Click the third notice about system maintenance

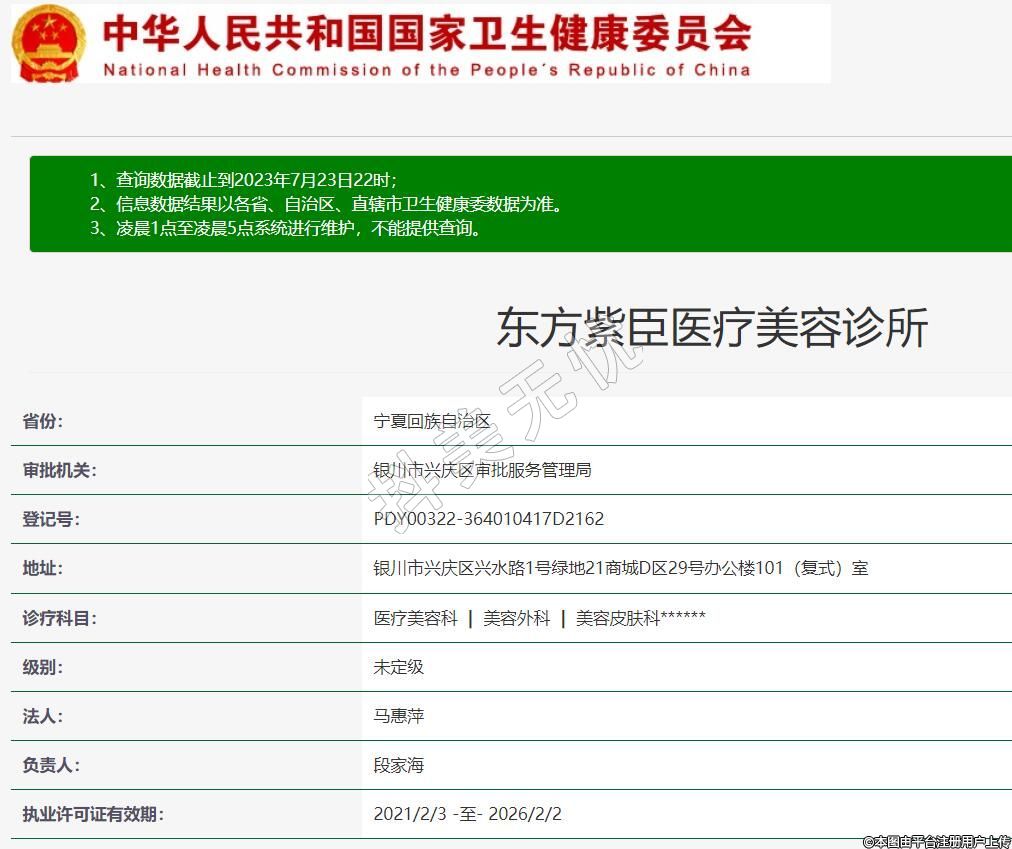click(287, 228)
